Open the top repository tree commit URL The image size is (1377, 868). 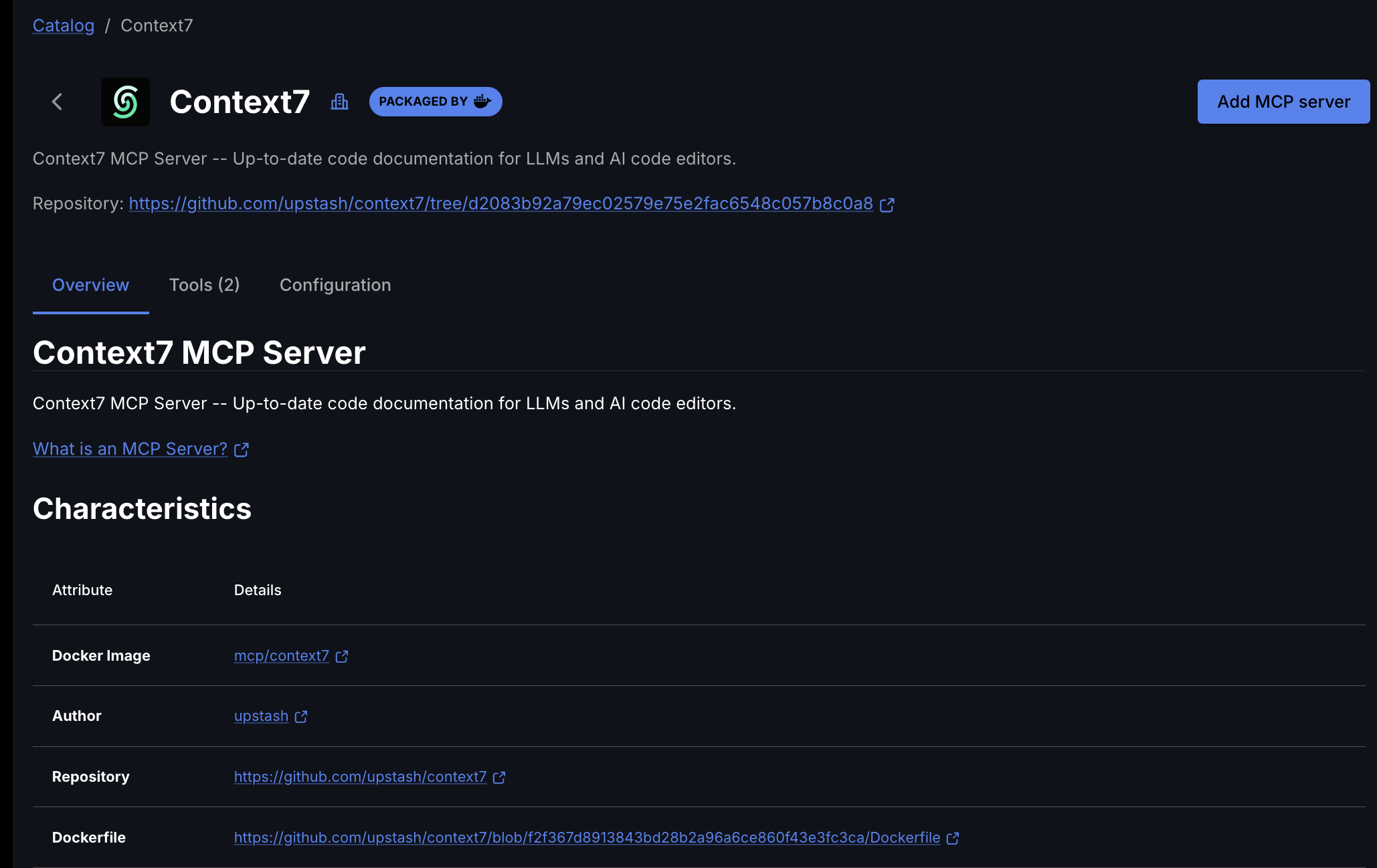[x=500, y=203]
